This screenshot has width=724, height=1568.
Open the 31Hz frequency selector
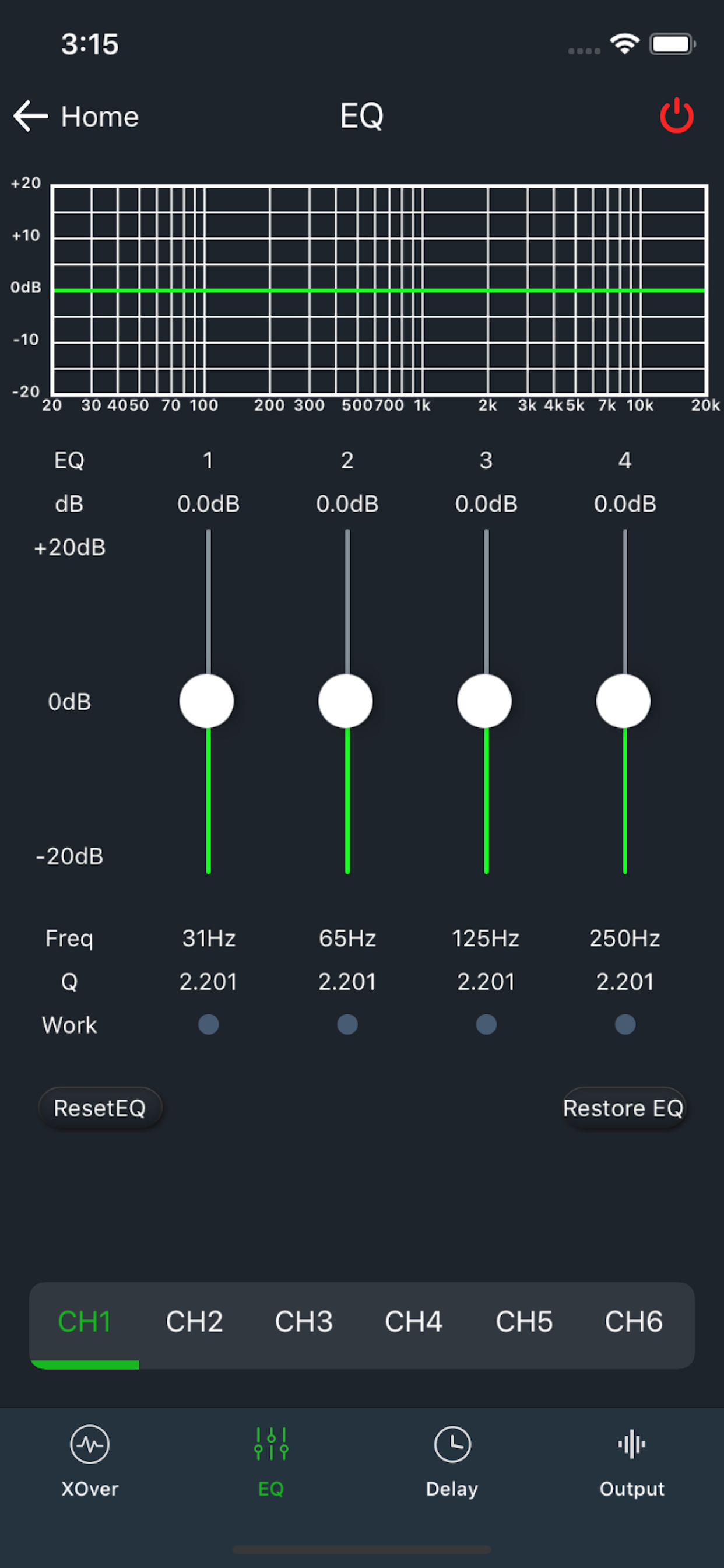(x=209, y=938)
